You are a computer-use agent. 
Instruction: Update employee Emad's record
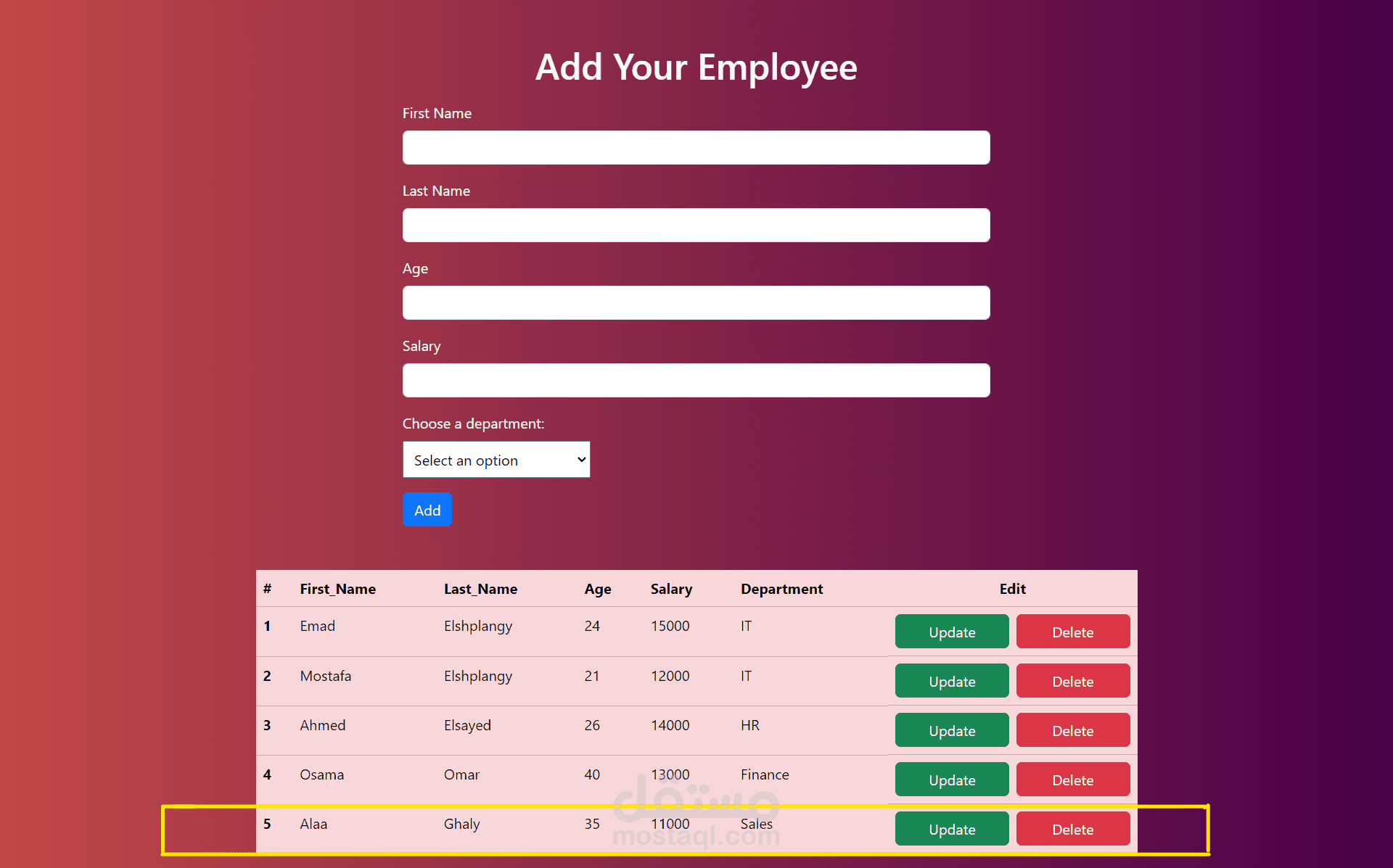click(x=951, y=632)
